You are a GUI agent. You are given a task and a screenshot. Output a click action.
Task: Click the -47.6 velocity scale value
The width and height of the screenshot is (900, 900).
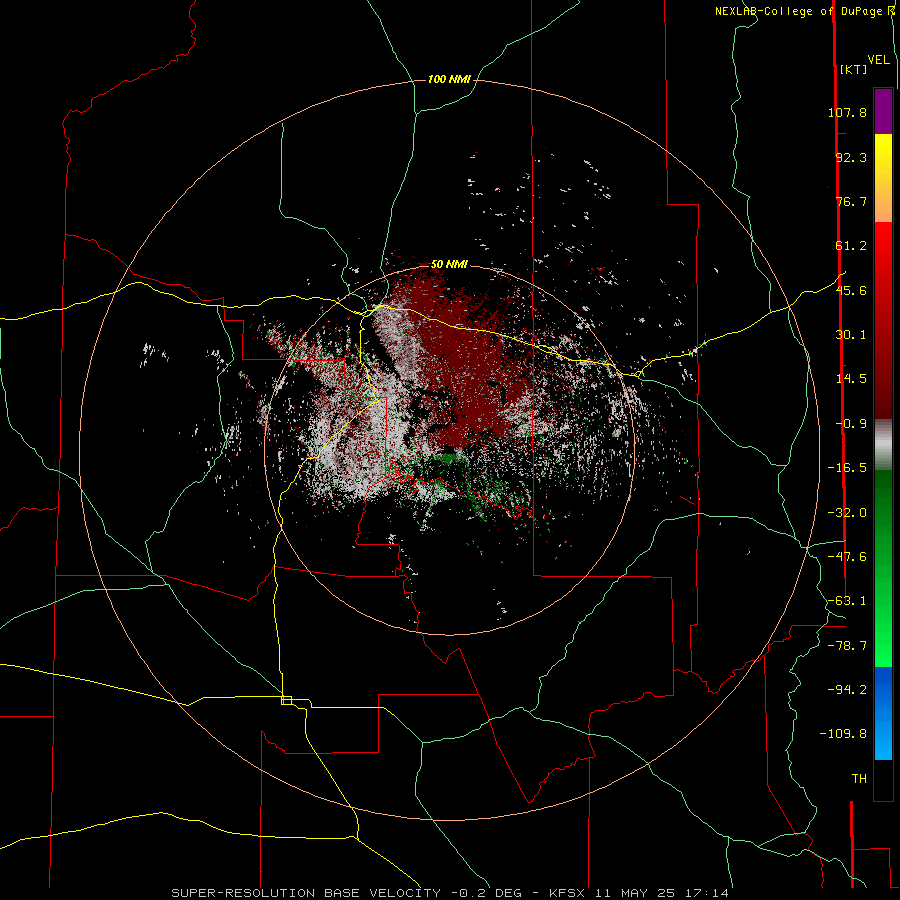click(847, 557)
